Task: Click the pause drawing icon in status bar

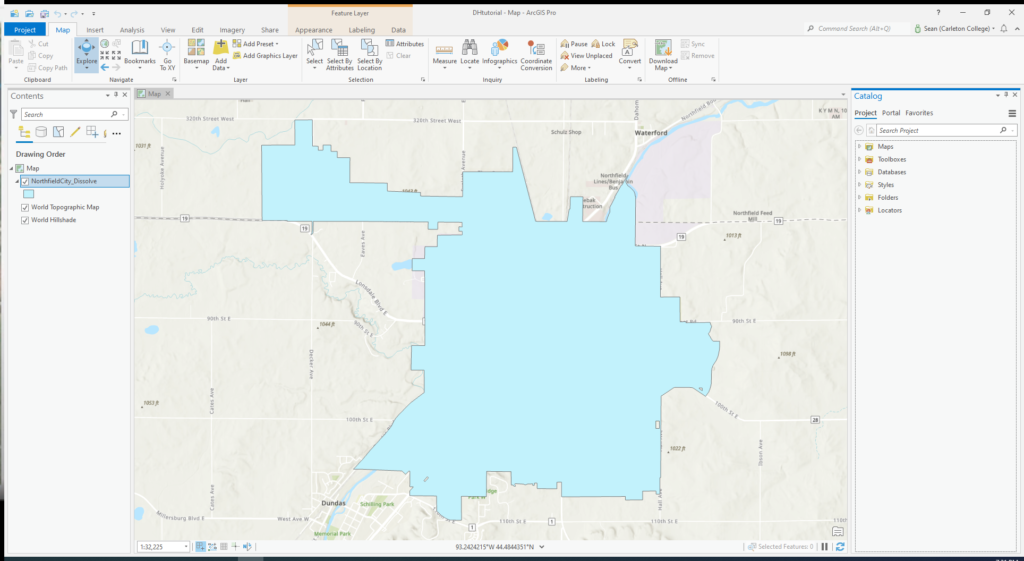Action: [x=825, y=547]
